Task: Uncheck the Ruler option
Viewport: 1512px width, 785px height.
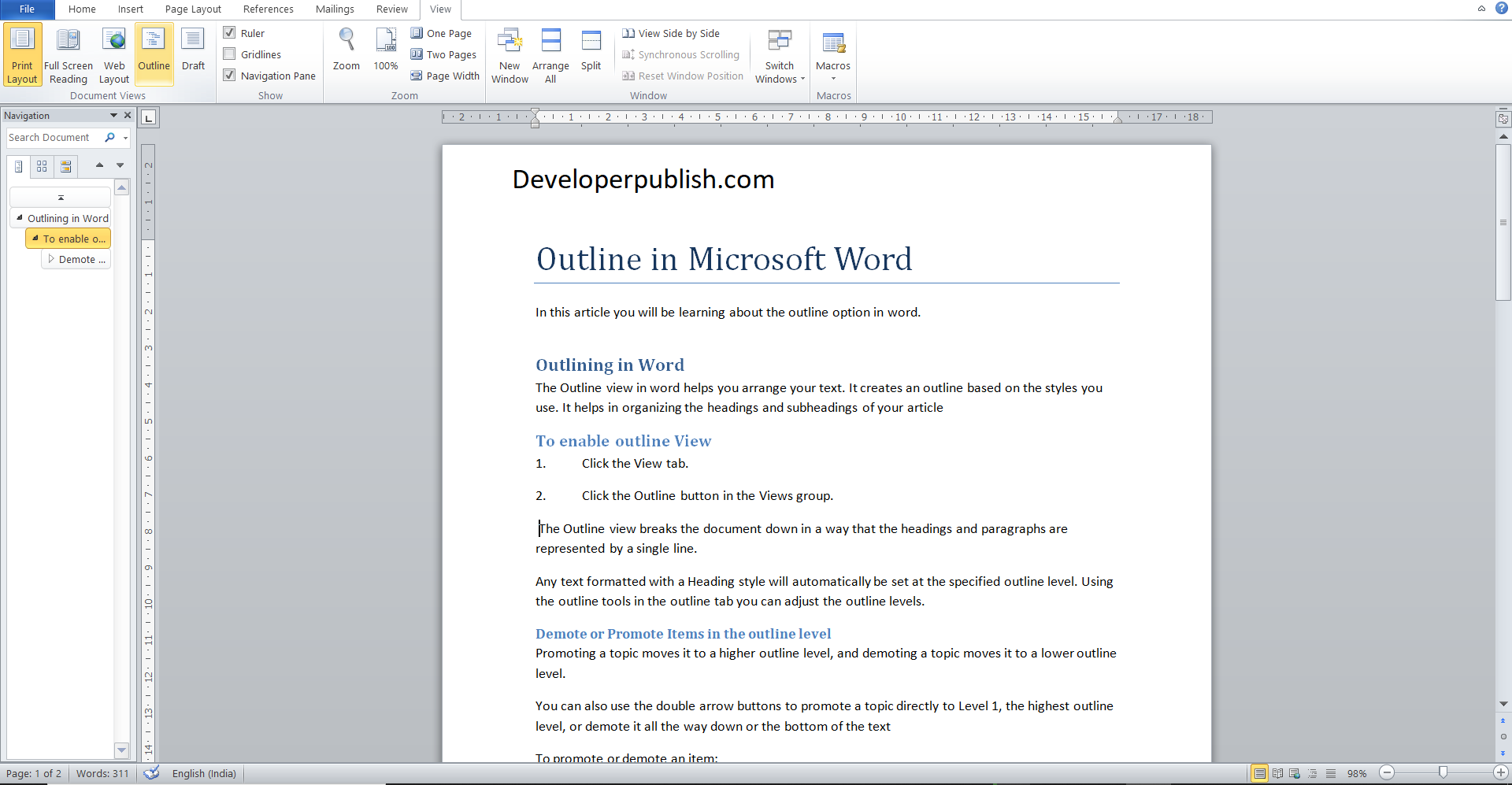Action: click(x=230, y=33)
